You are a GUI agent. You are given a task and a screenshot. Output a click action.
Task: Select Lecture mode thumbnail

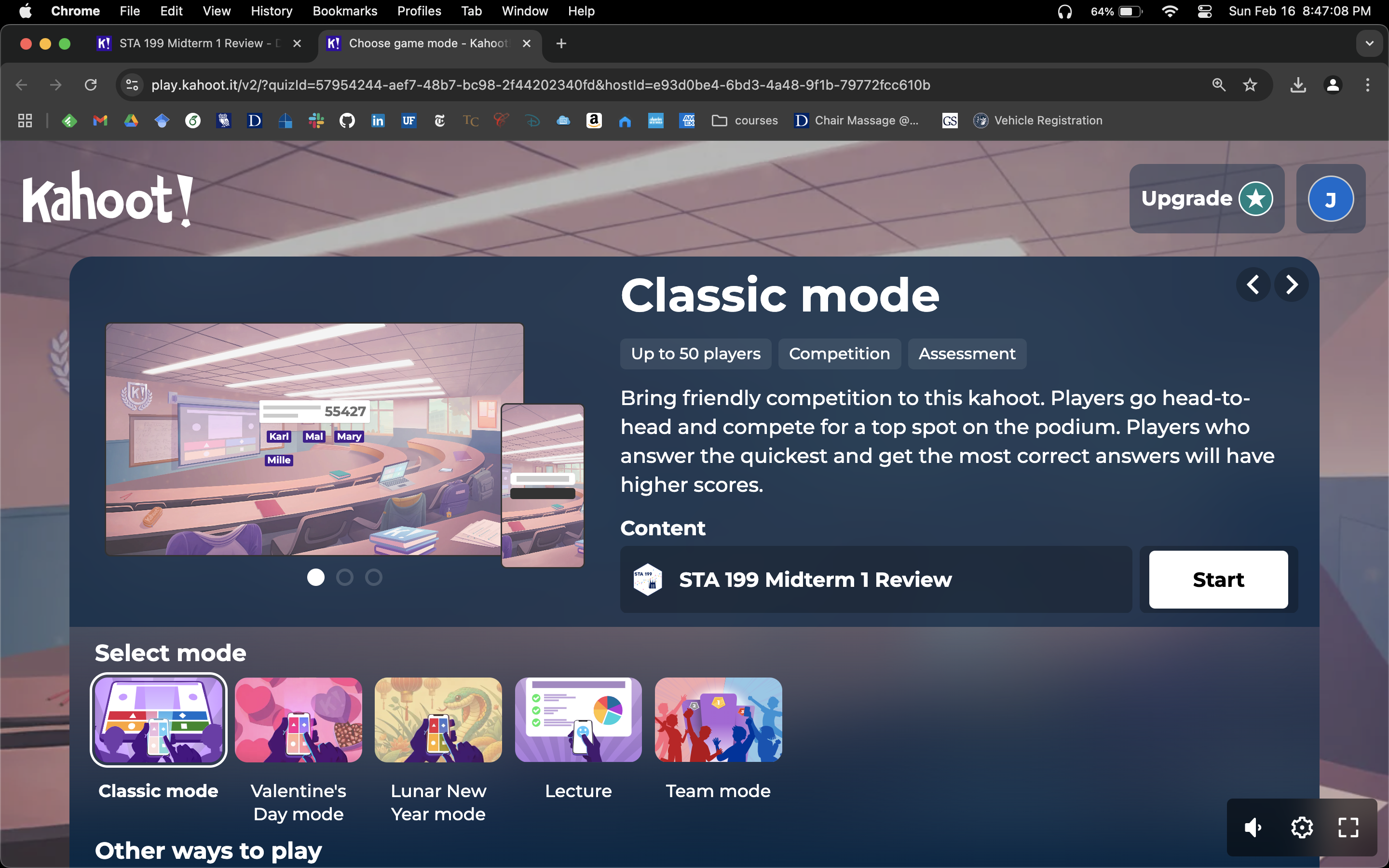click(x=578, y=719)
